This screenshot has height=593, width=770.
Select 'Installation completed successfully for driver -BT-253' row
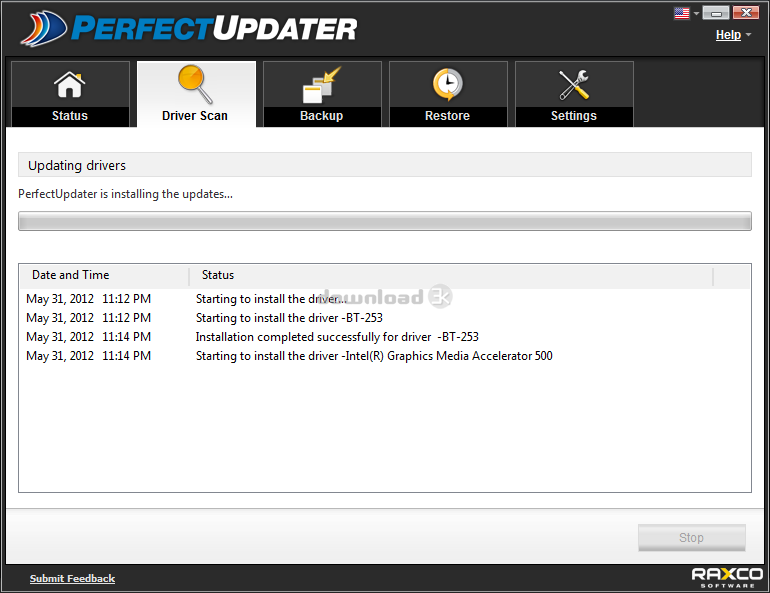(385, 337)
